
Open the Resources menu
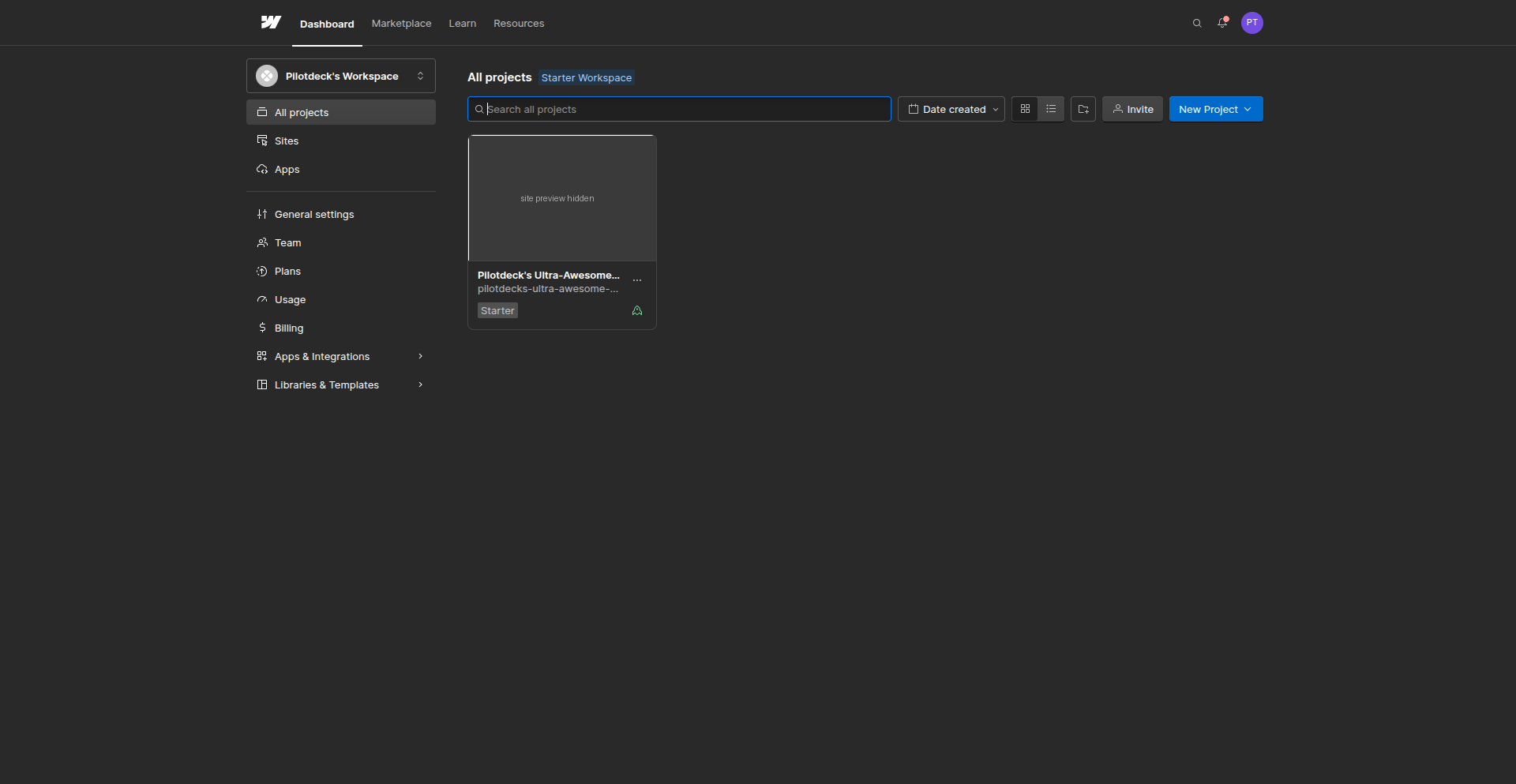click(x=519, y=24)
